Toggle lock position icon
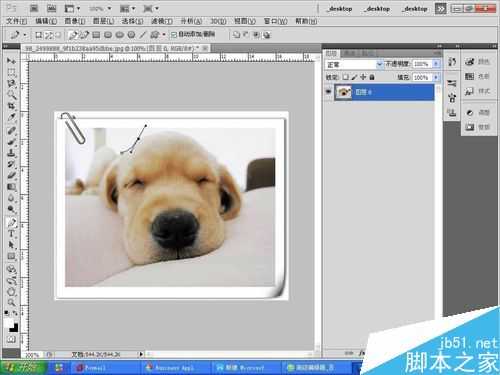Image resolution: width=500 pixels, height=375 pixels. pyautogui.click(x=363, y=77)
